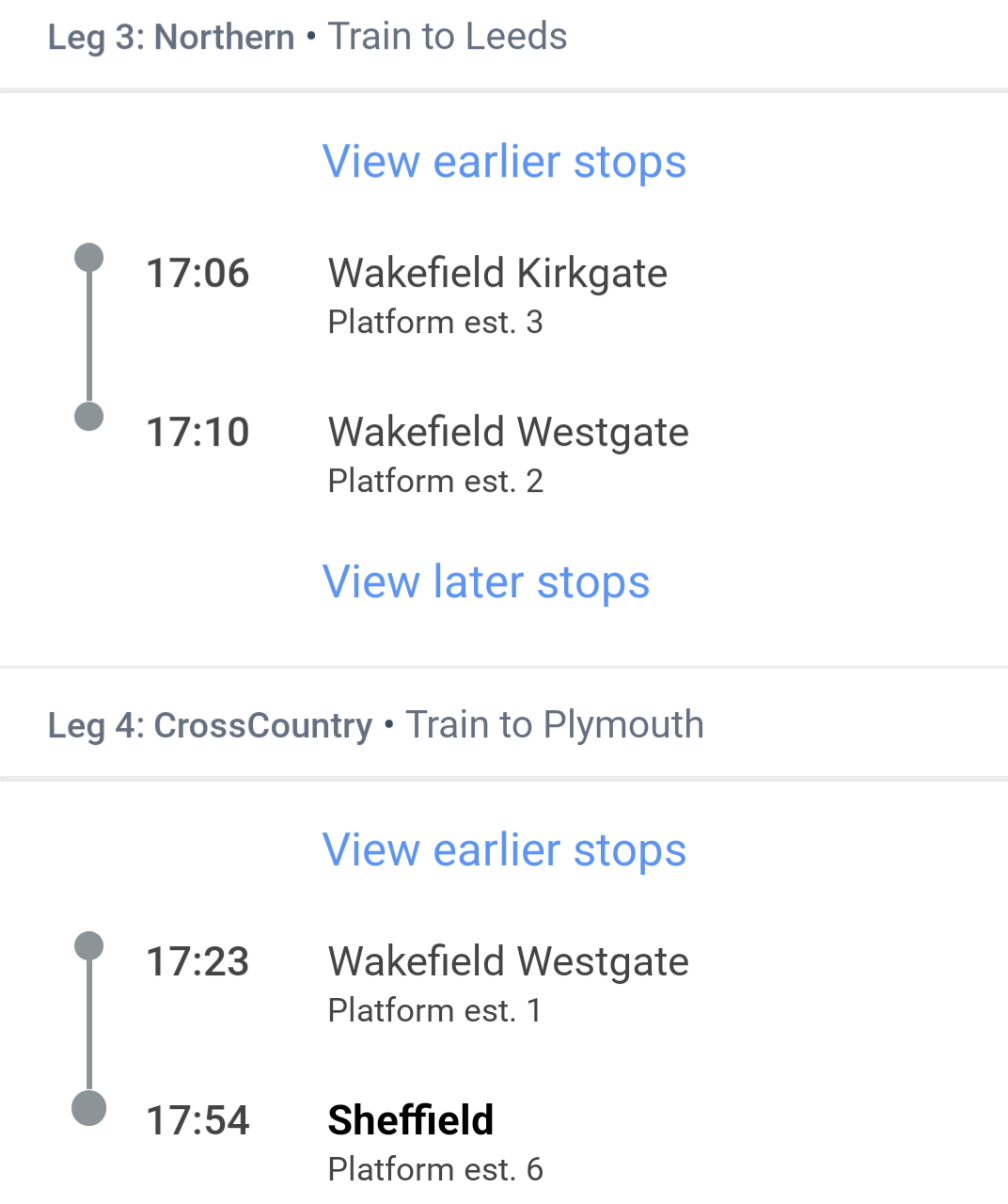Click the 17:10 Wakefield Westgate timeline dot
Viewport: 1008px width, 1204px height.
pyautogui.click(x=89, y=416)
